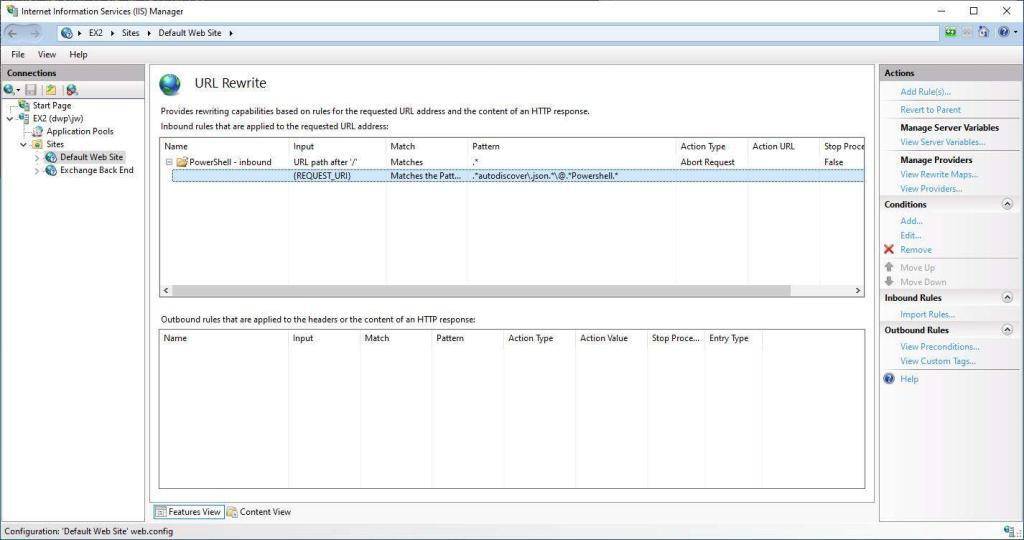Viewport: 1024px width, 540px height.
Task: Click the Add Rule(s)... link
Action: click(925, 92)
